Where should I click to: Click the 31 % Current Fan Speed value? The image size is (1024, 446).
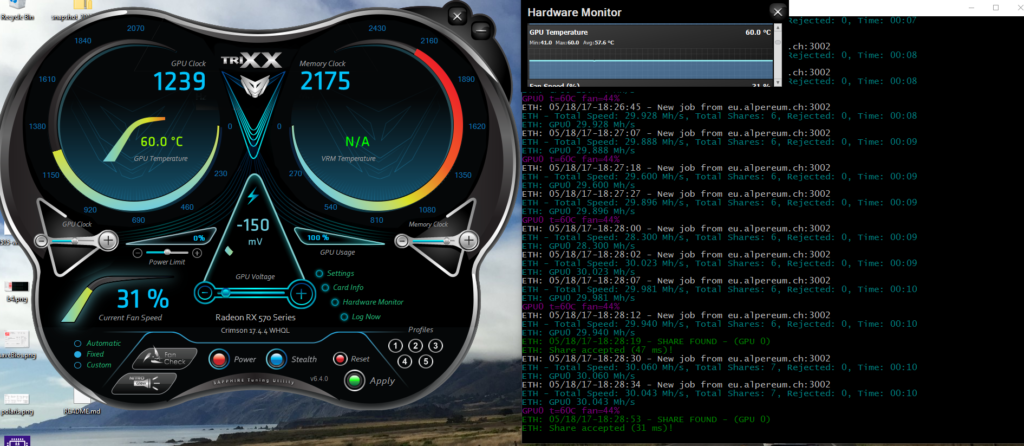(x=143, y=299)
